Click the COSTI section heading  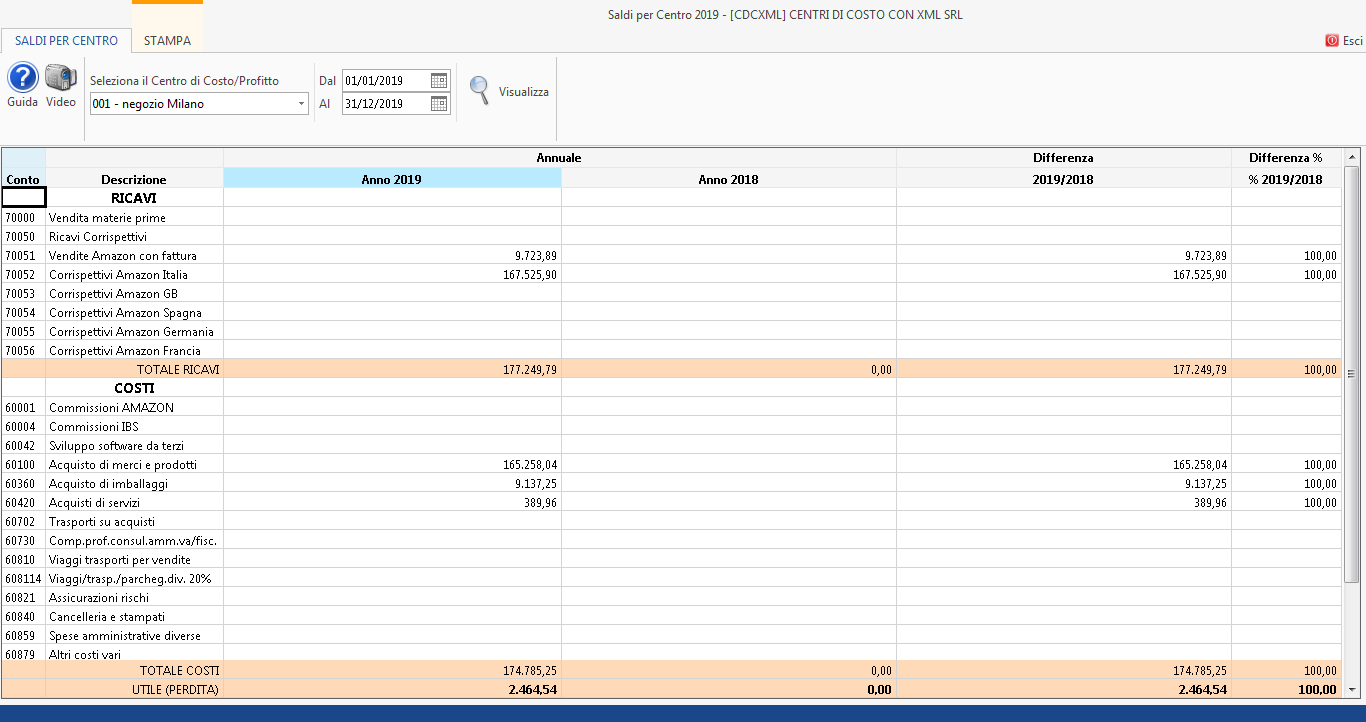(x=134, y=388)
